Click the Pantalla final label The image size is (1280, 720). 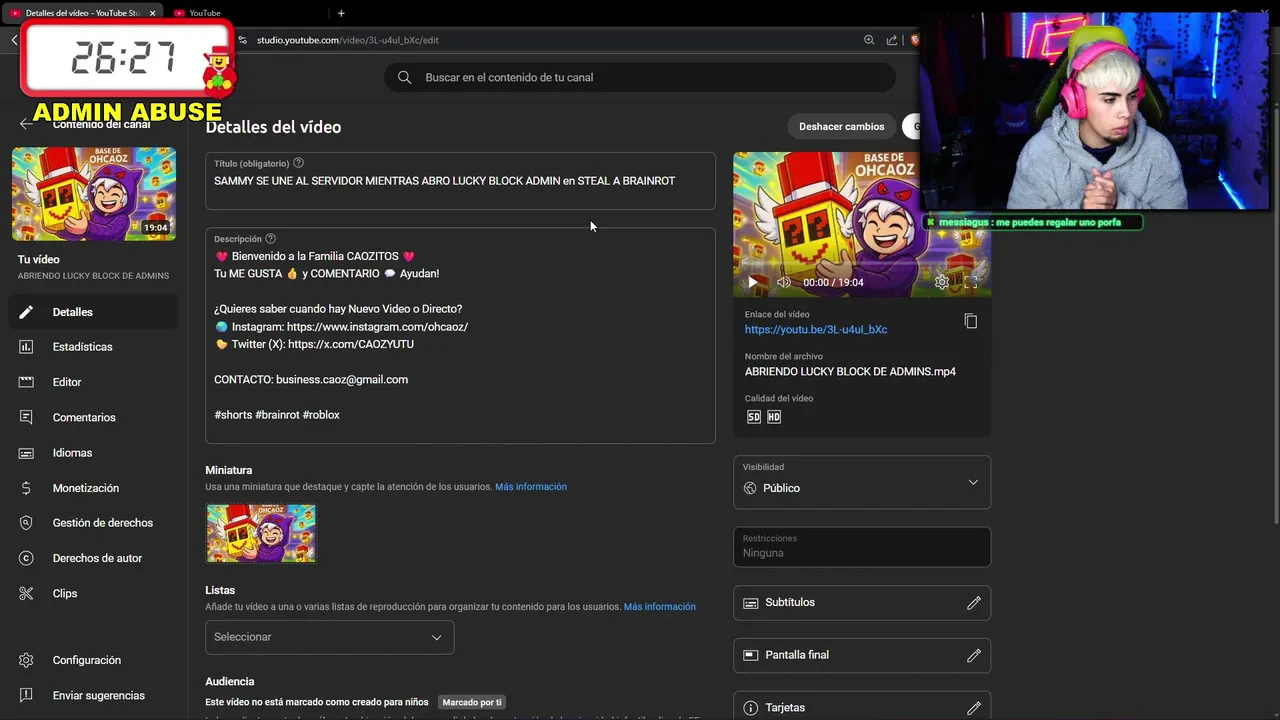pyautogui.click(x=797, y=655)
